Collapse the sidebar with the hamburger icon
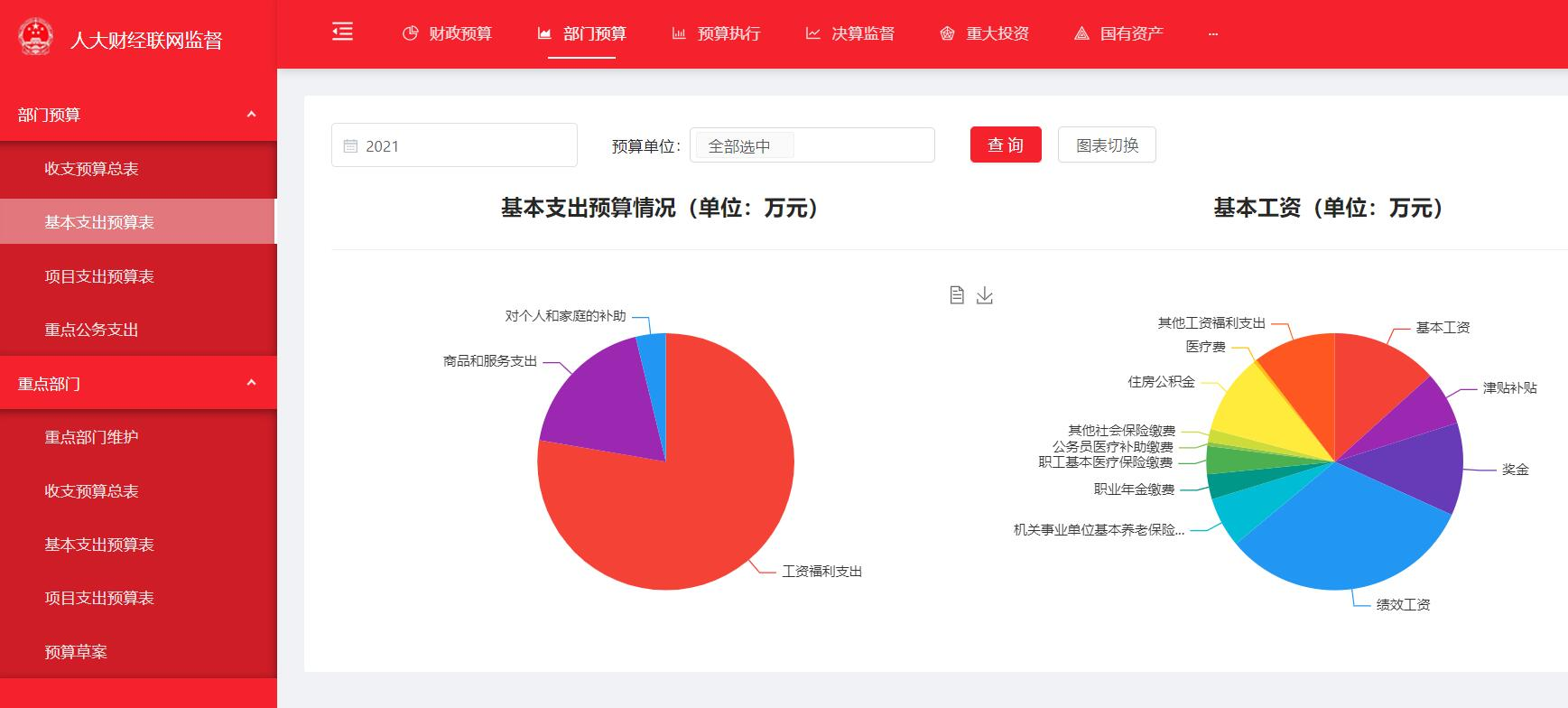 click(x=342, y=33)
